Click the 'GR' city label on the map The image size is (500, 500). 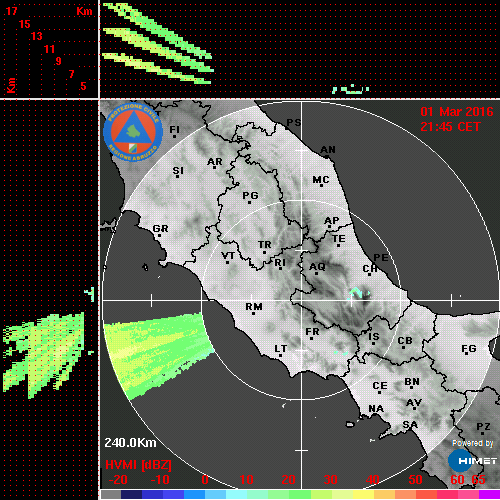160,229
